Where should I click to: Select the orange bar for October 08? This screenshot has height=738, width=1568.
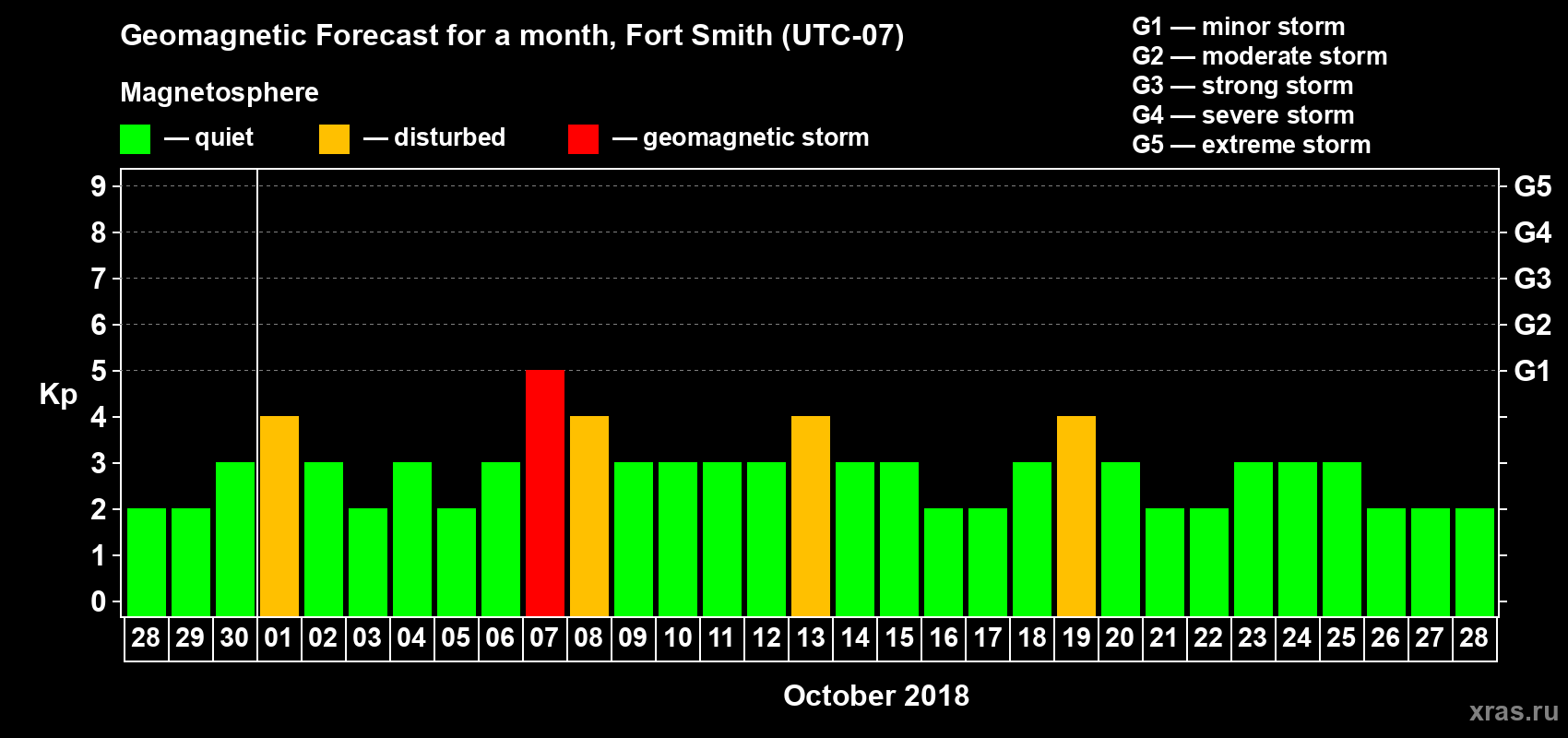[x=589, y=516]
